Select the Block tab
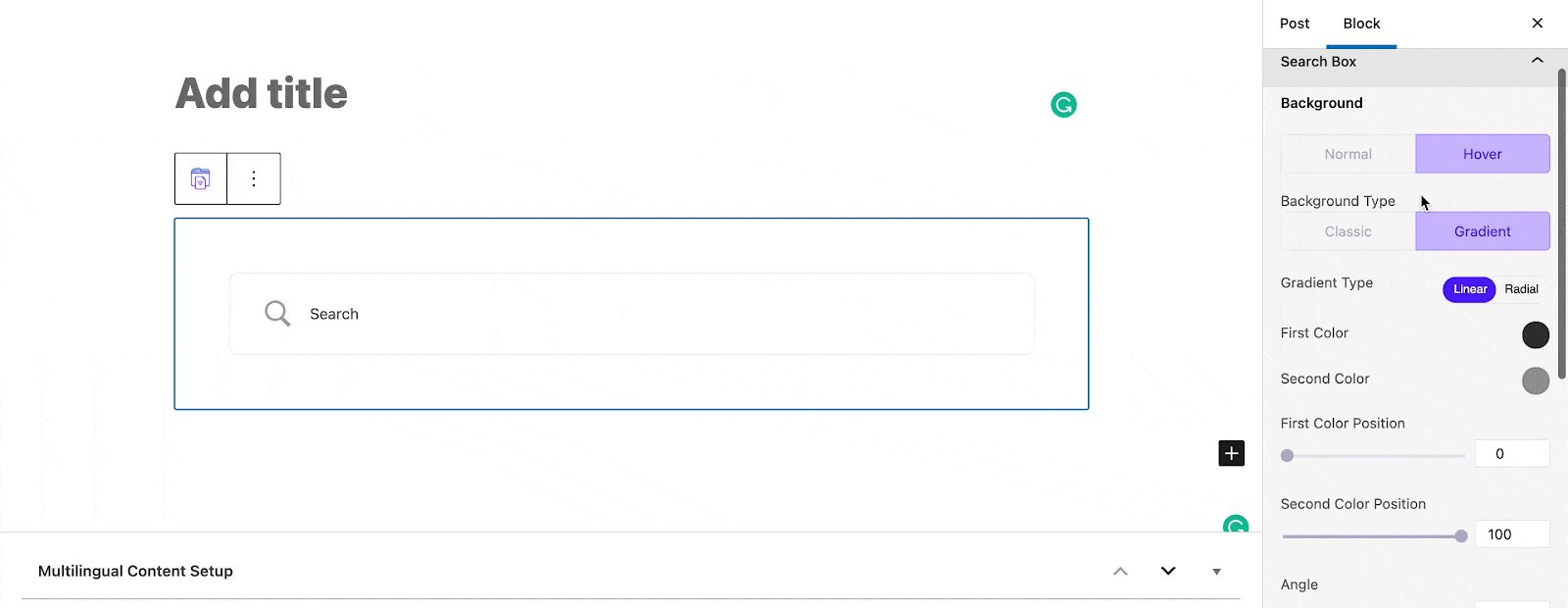 click(1360, 23)
